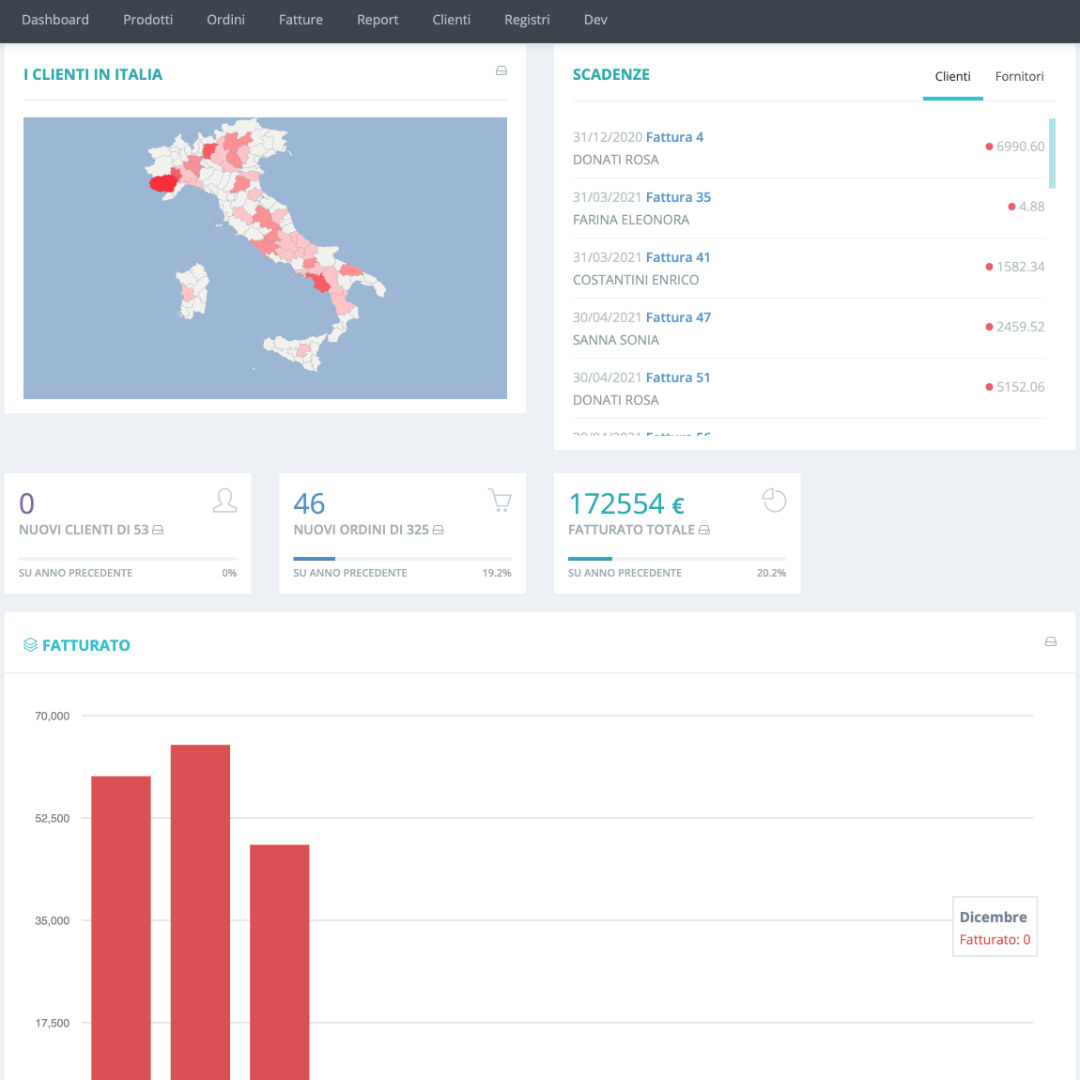Click the user silhouette icon in clients card
Image resolution: width=1080 pixels, height=1080 pixels.
click(225, 501)
